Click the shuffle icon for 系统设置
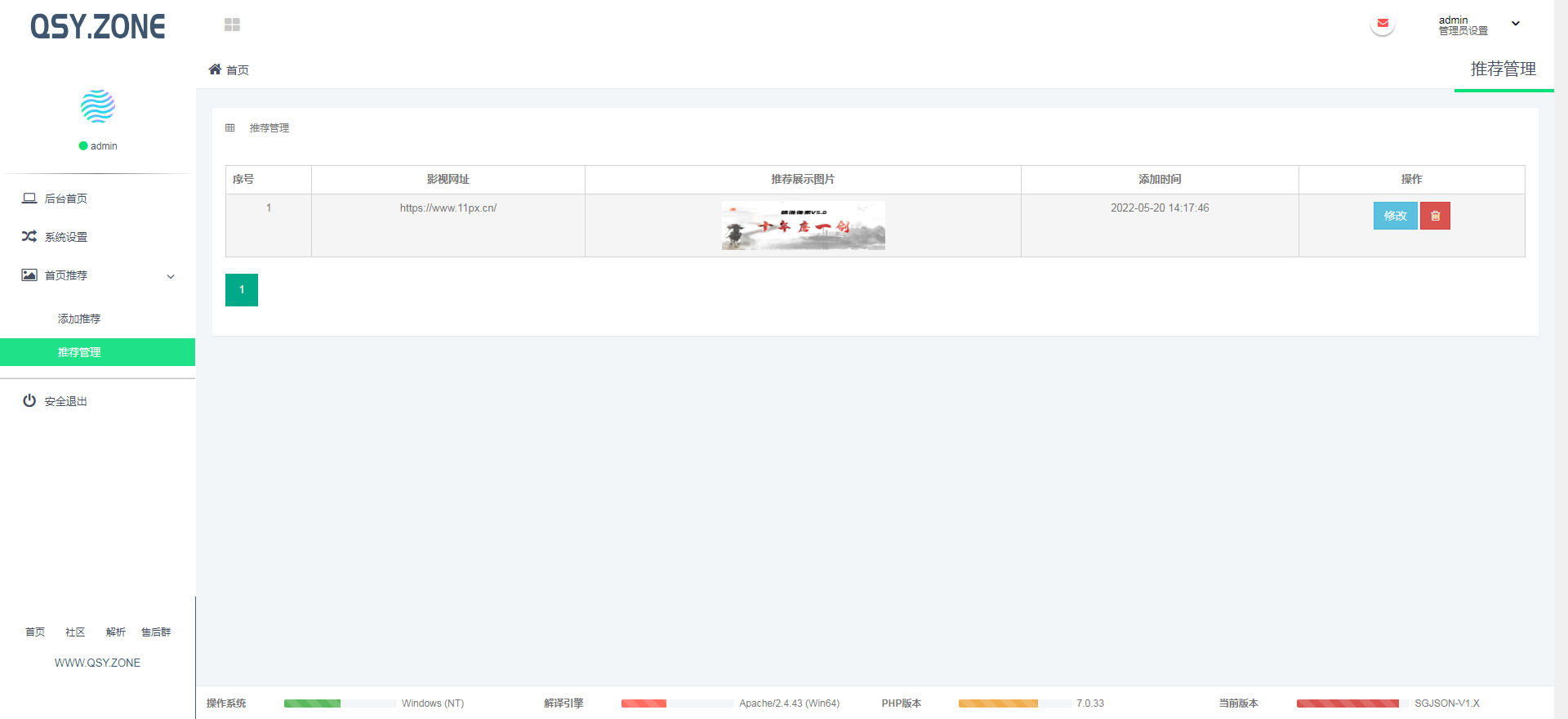 (x=29, y=237)
